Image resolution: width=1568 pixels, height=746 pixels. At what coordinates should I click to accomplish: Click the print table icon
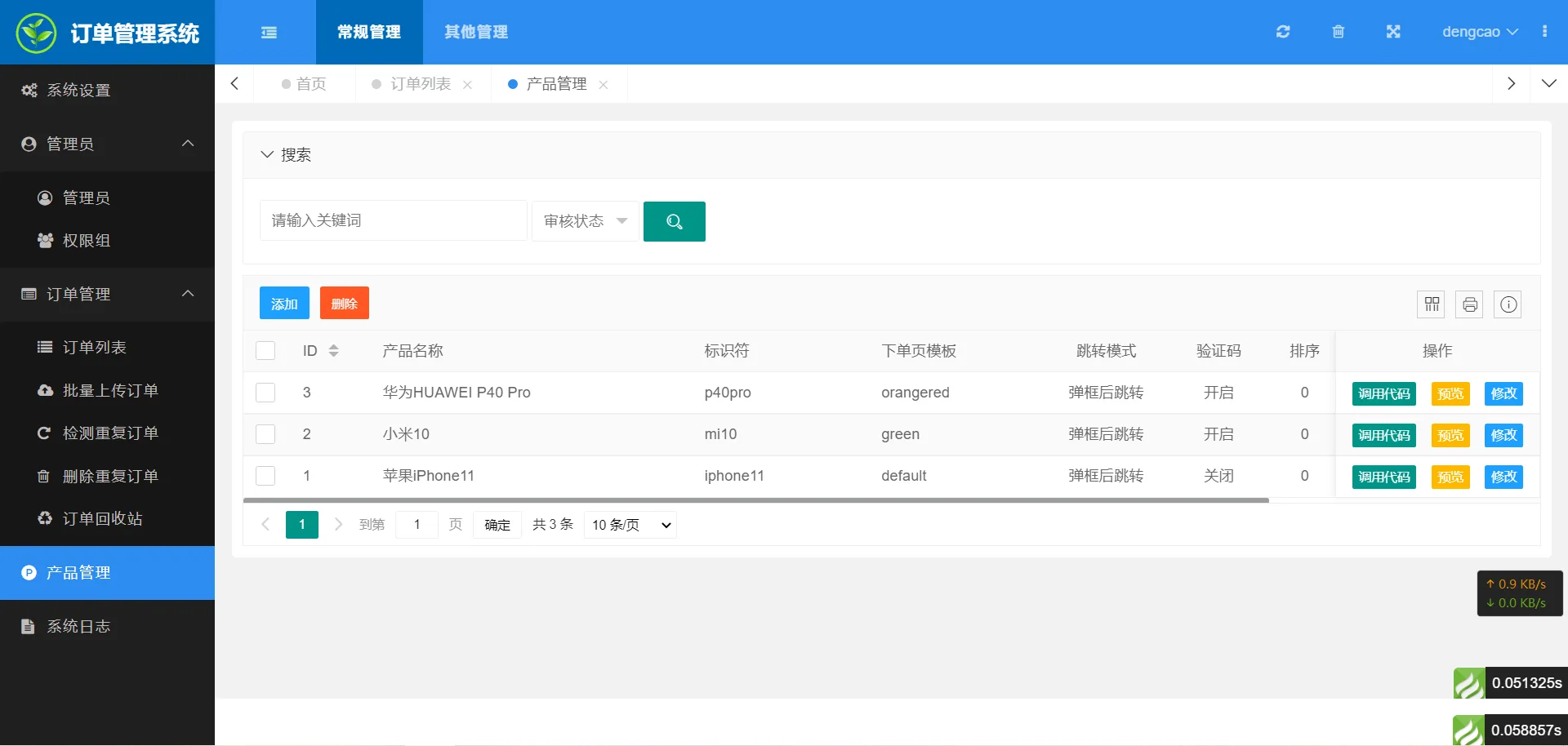click(1470, 304)
